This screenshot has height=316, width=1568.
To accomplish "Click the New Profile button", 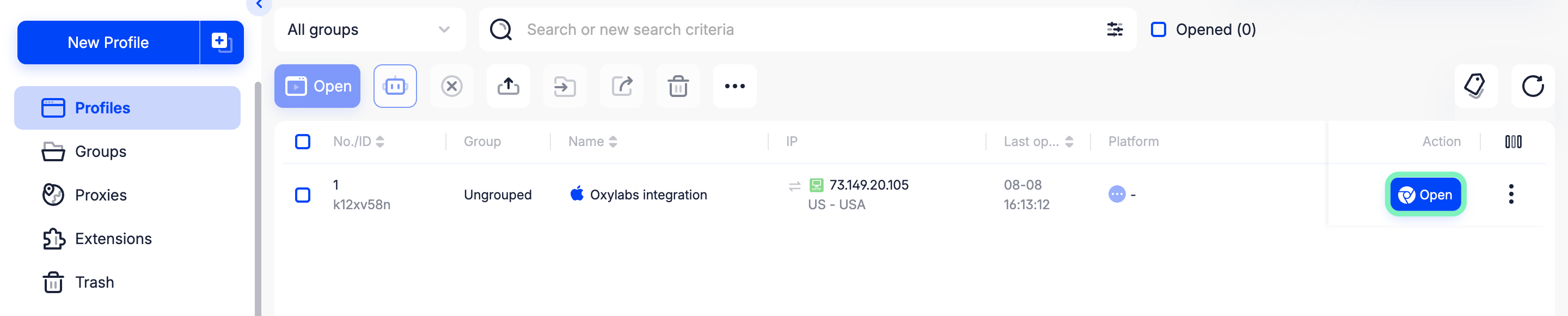I will [x=108, y=42].
